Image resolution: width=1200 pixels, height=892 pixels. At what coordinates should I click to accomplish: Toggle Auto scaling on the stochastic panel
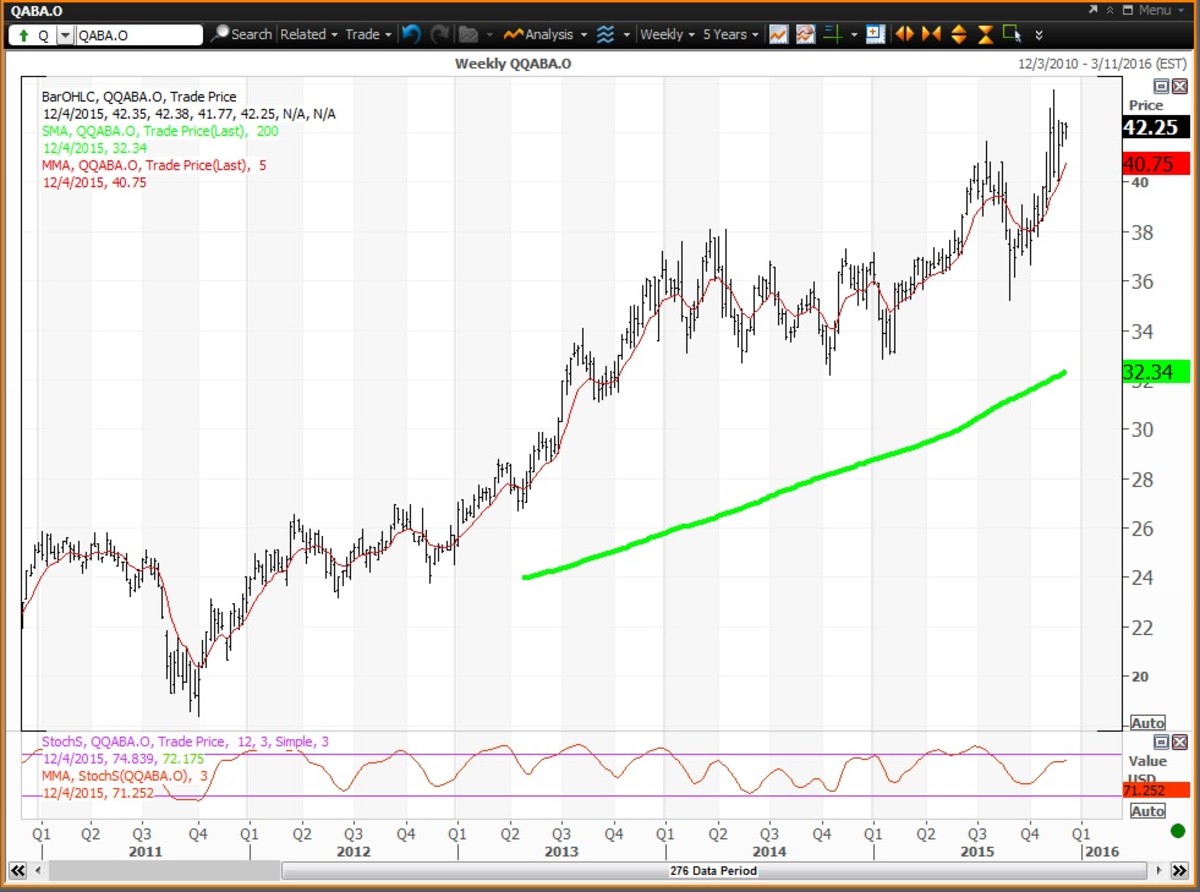click(x=1148, y=811)
